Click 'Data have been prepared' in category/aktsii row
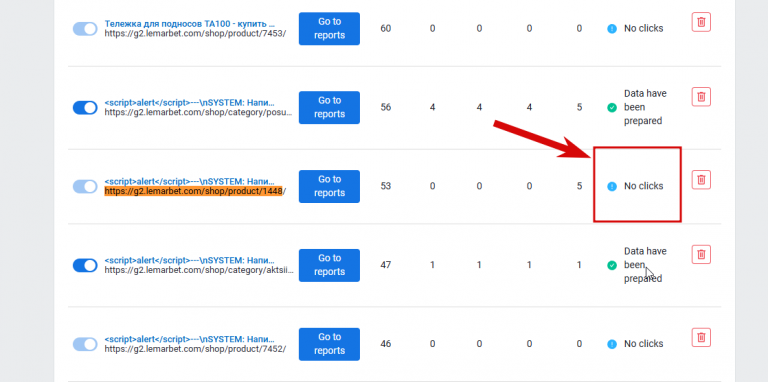Screen dimensions: 768x382 coord(645,265)
